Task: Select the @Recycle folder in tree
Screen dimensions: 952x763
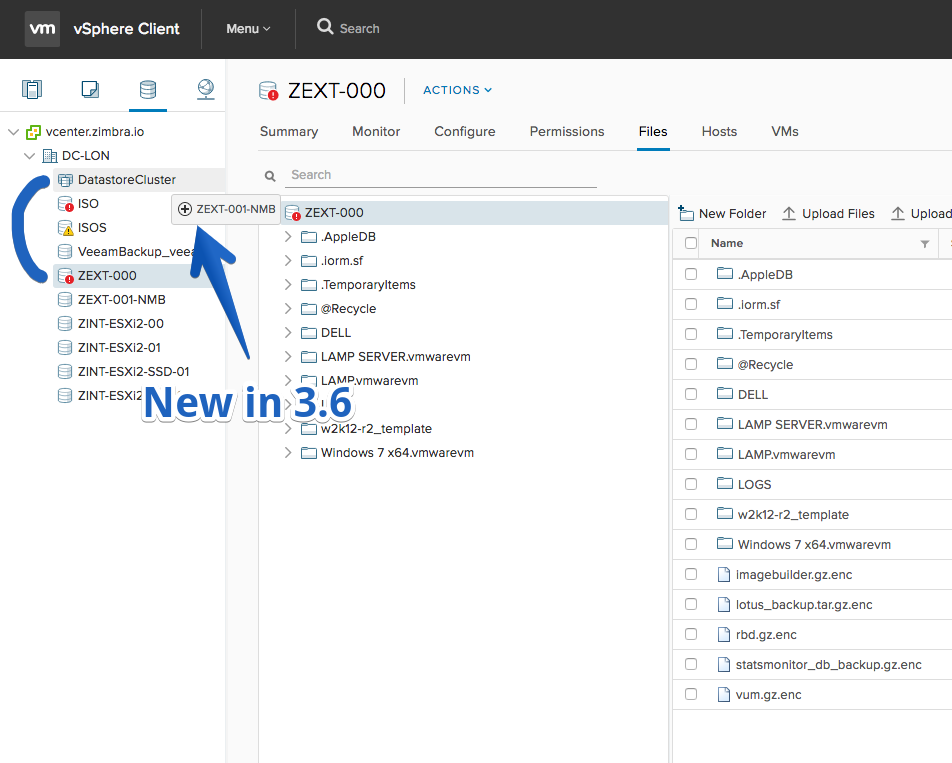Action: [348, 309]
